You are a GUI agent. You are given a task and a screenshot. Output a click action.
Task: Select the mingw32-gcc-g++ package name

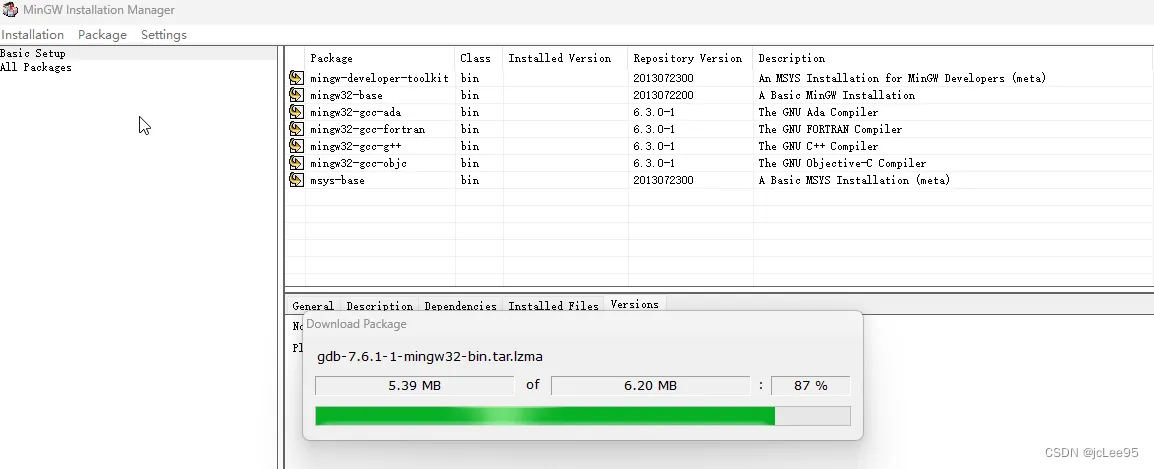[x=355, y=146]
